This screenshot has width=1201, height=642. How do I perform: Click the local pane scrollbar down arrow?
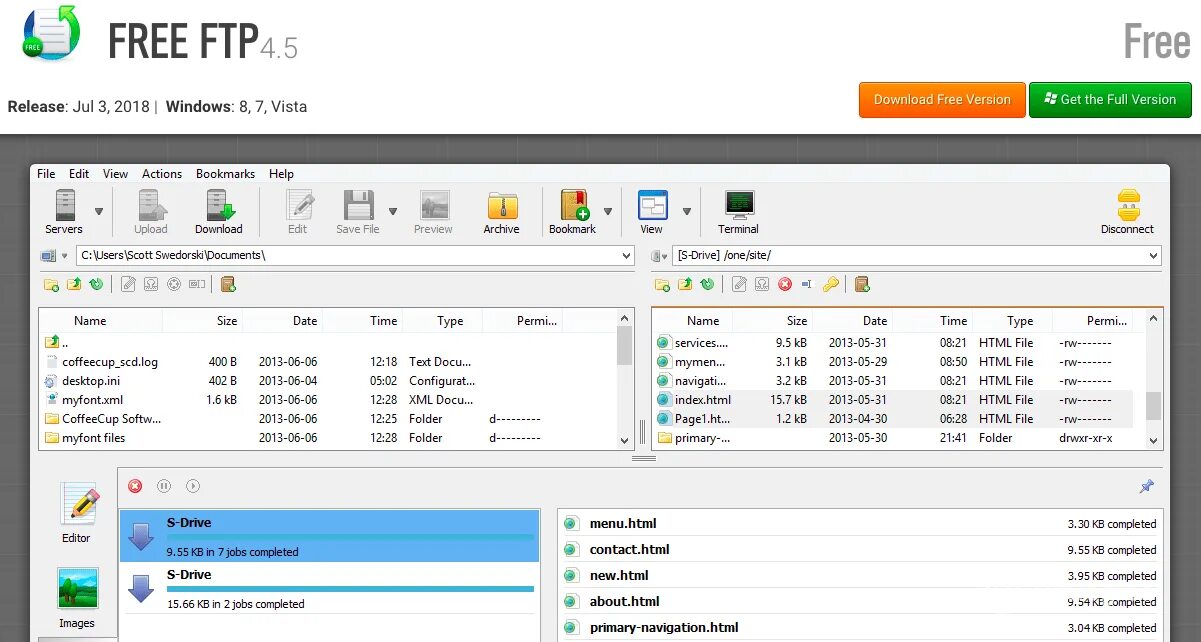coord(625,439)
